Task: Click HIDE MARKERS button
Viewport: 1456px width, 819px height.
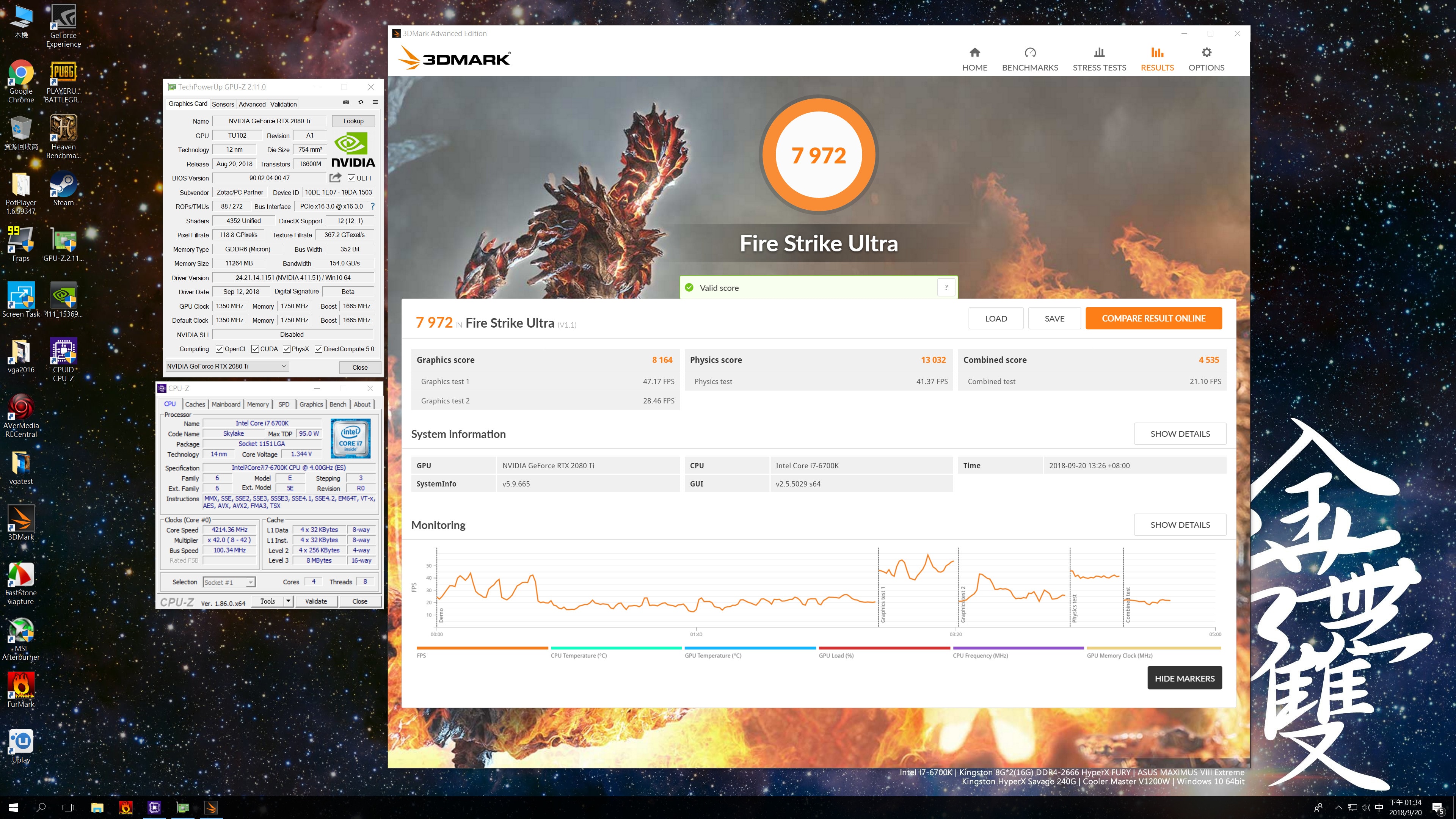Action: [1185, 678]
